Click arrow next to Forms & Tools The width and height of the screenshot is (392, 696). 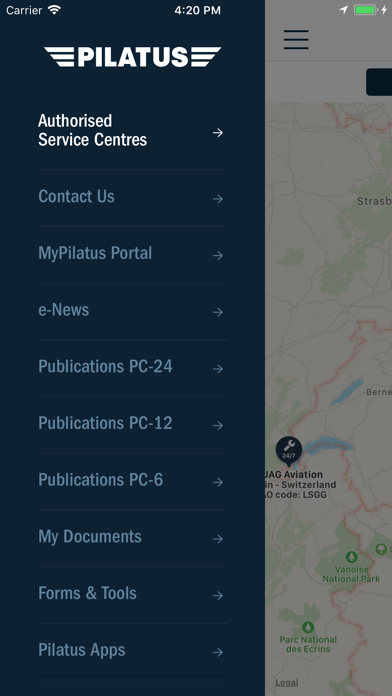[218, 596]
